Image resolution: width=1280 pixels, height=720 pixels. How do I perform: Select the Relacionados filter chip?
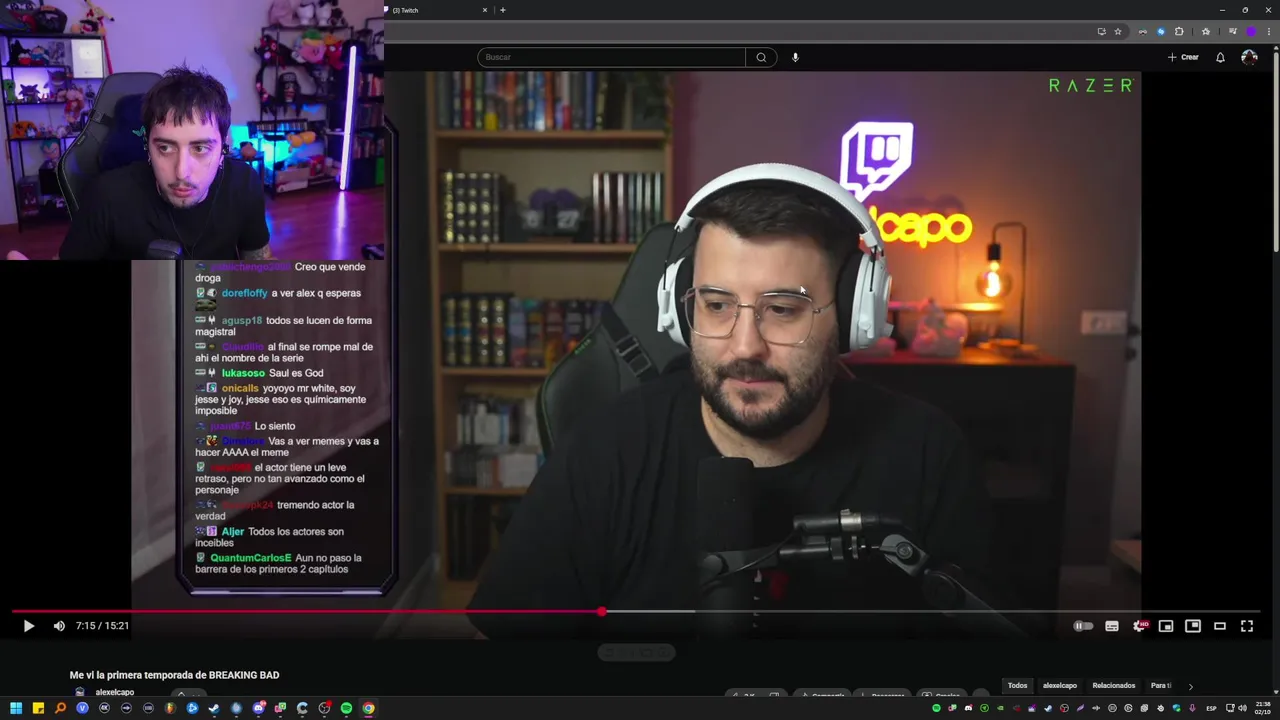pyautogui.click(x=1114, y=686)
